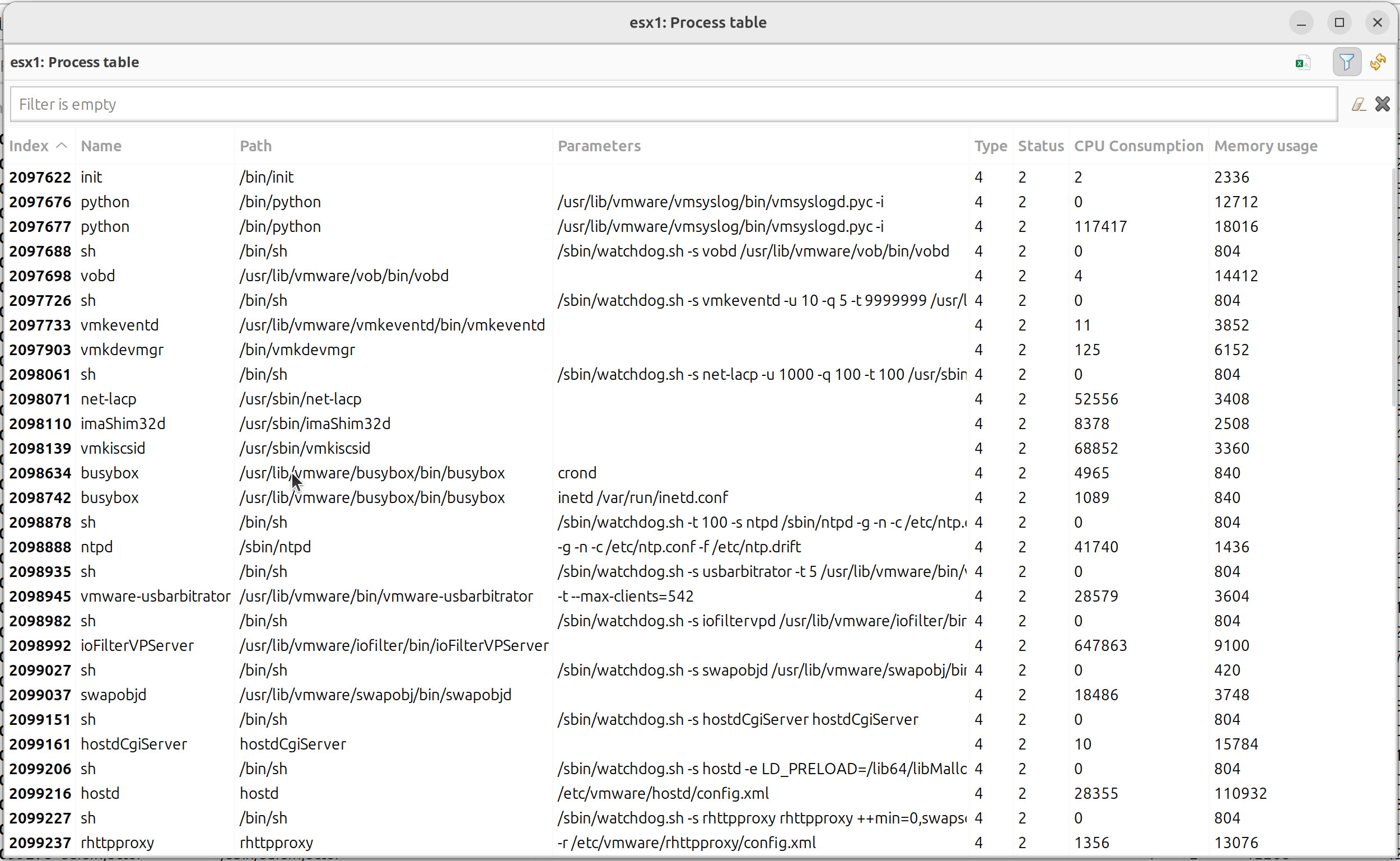Toggle the filter funnel icon
This screenshot has width=1400, height=861.
point(1346,62)
